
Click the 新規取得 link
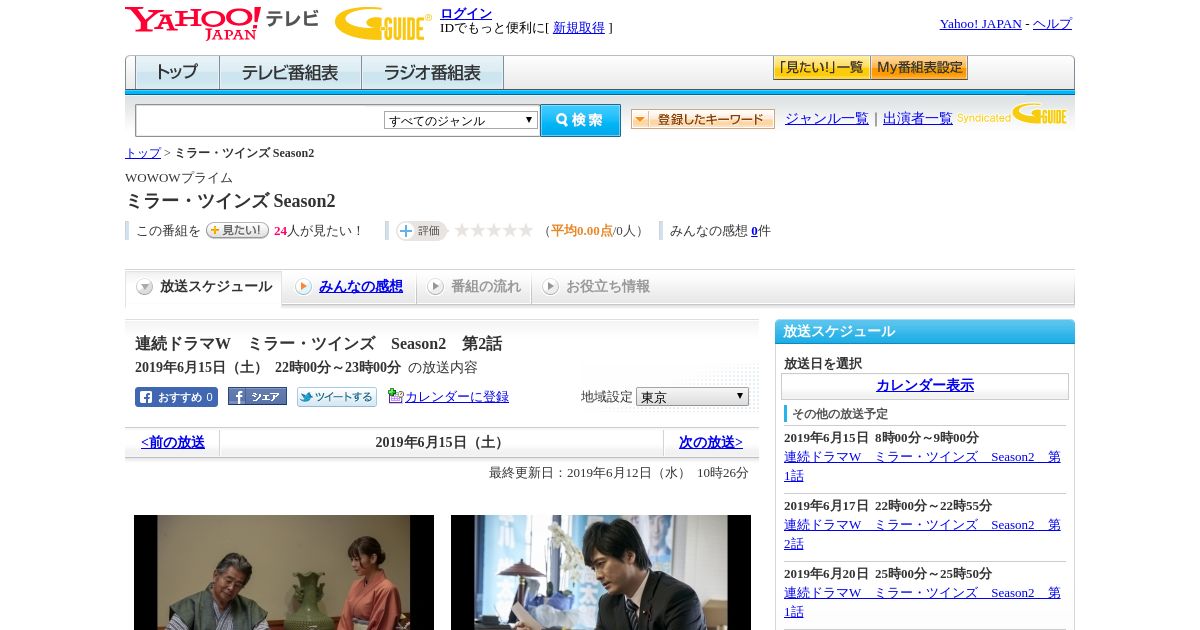(x=579, y=28)
